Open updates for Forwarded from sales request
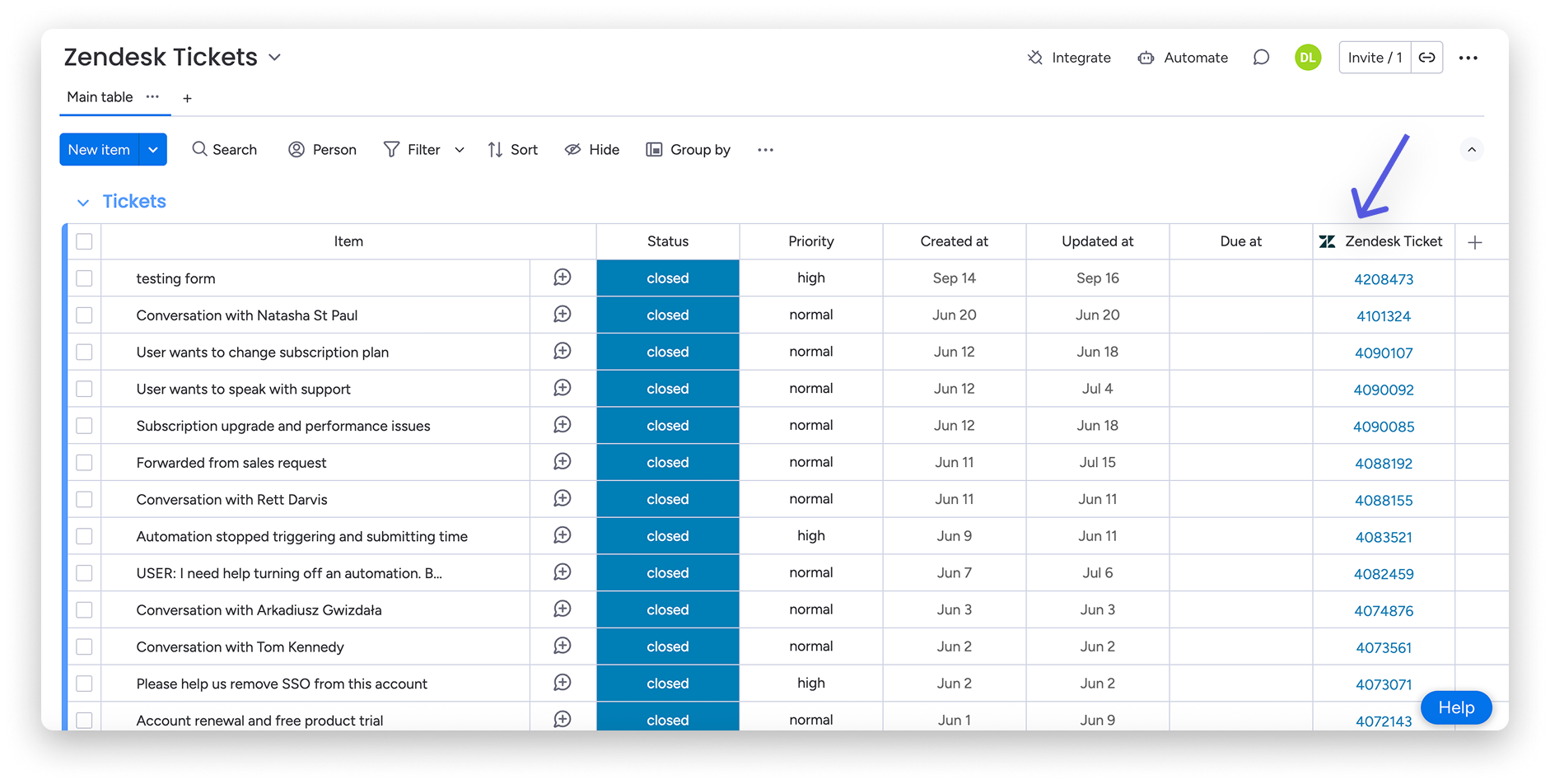The height and width of the screenshot is (784, 1550). pyautogui.click(x=563, y=462)
